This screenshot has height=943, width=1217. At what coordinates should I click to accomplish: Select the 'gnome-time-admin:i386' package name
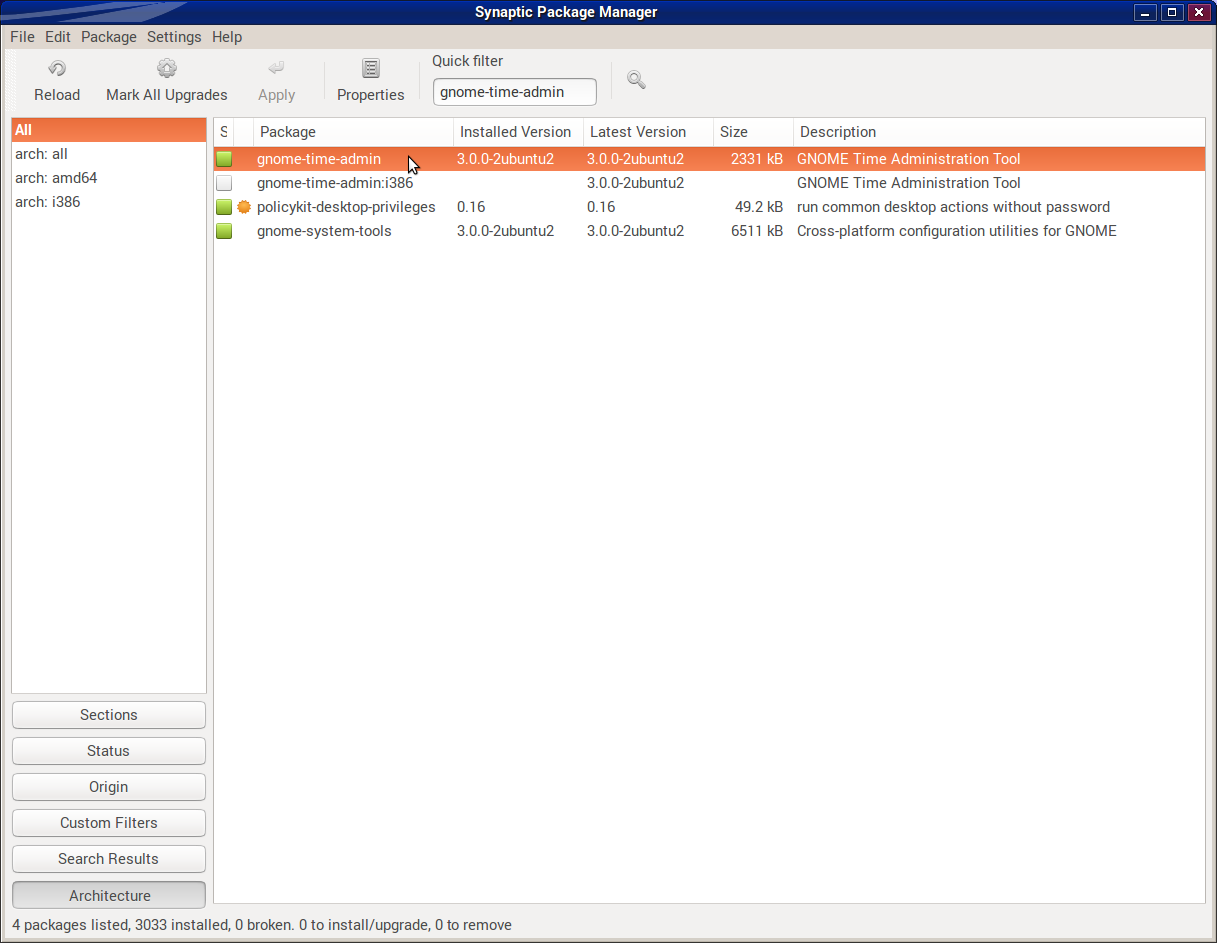click(x=335, y=183)
